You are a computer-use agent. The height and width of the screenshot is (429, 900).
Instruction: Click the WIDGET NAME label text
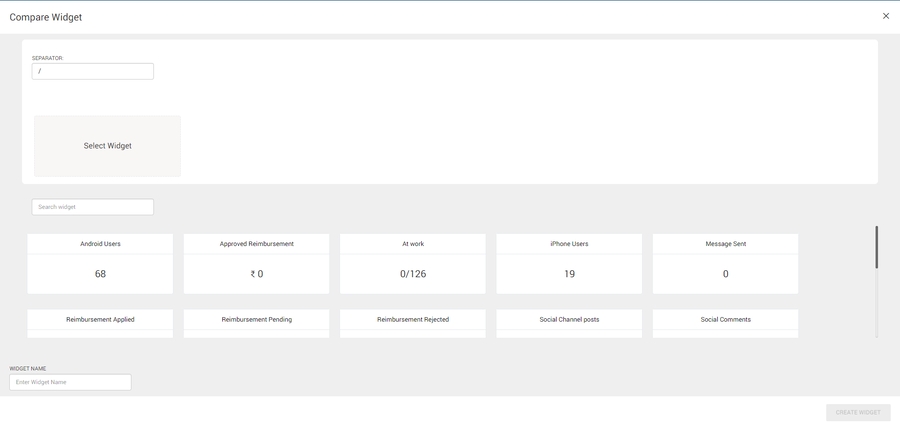pyautogui.click(x=28, y=369)
